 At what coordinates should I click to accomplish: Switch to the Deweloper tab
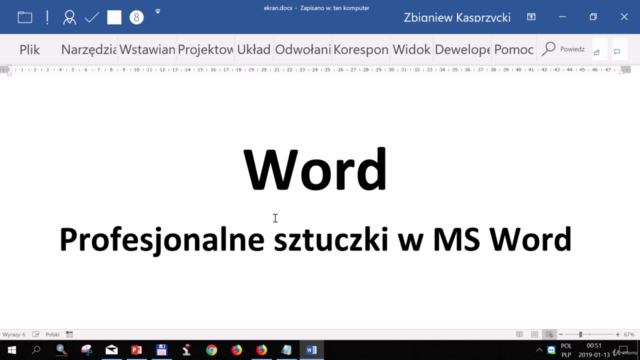[x=462, y=49]
